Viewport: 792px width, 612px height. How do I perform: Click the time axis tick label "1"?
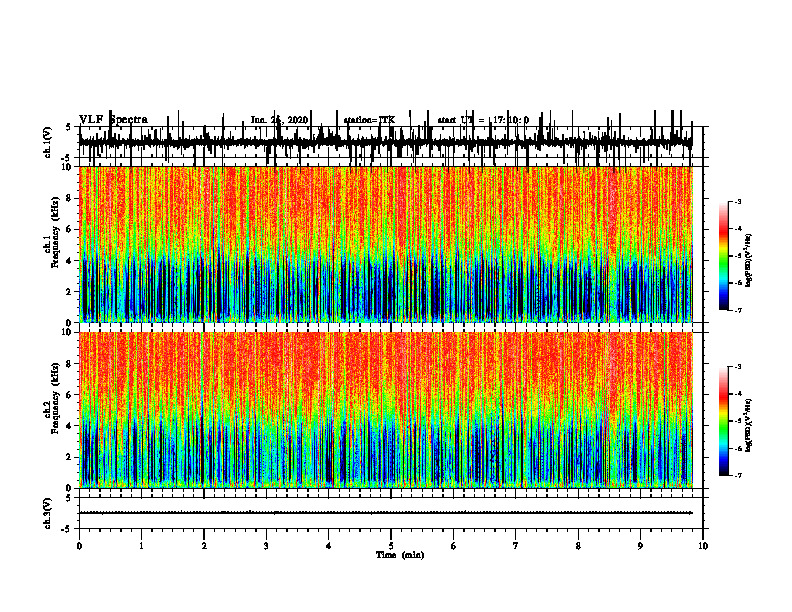click(142, 546)
